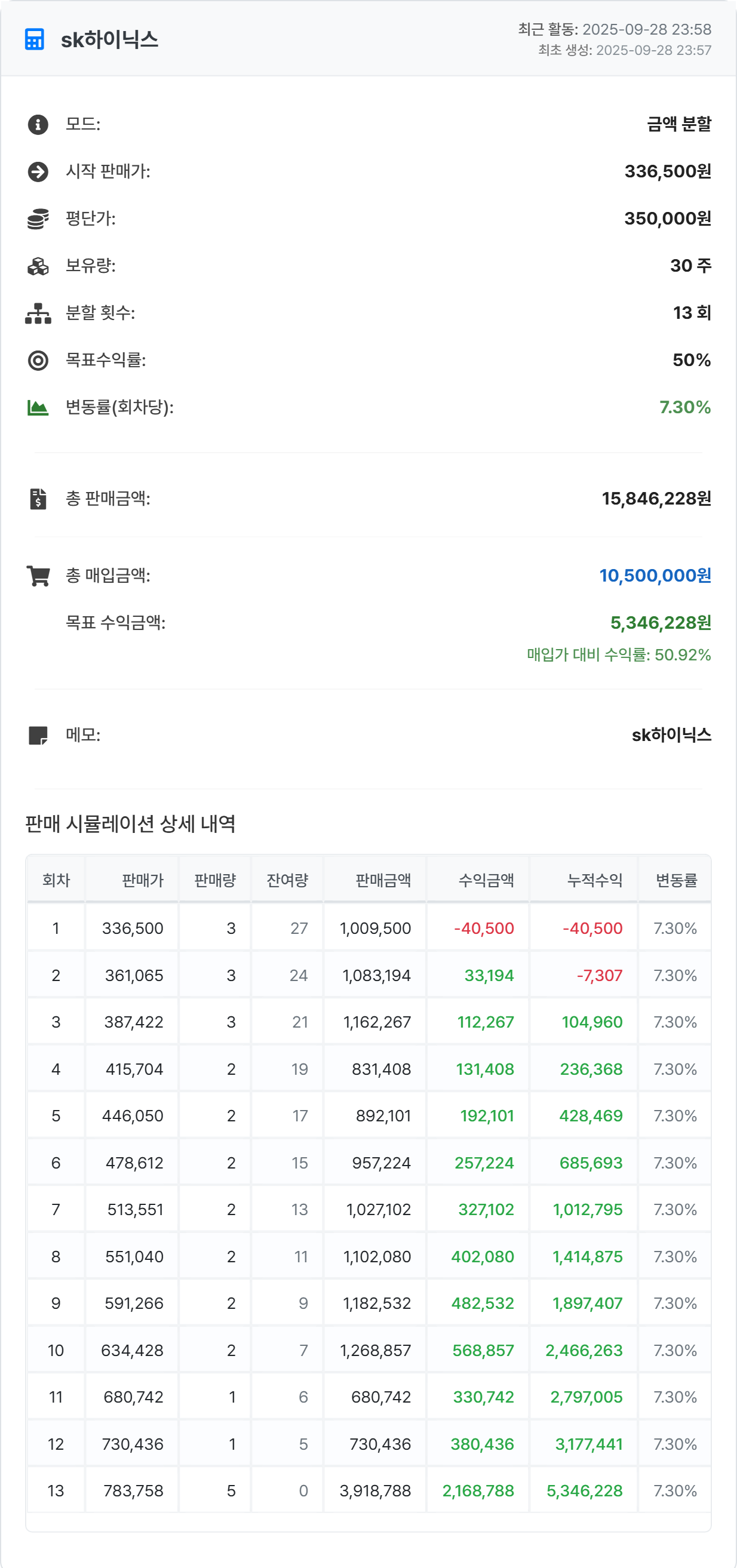The width and height of the screenshot is (737, 1568).
Task: Click the shopping cart icon beside 총 매입금액
Action: click(x=38, y=575)
